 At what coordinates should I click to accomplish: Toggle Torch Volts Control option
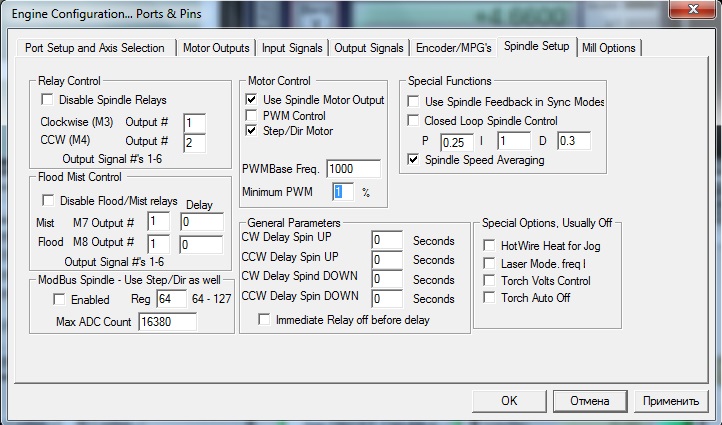(489, 280)
